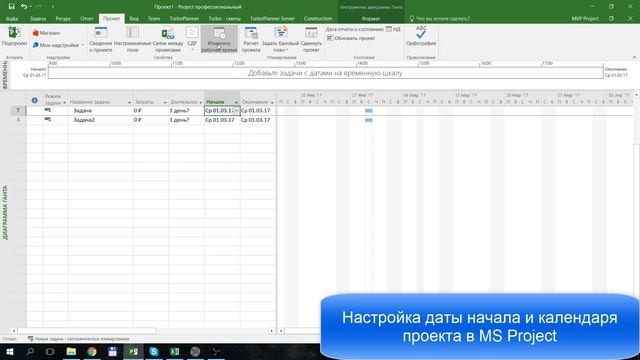Run Расчет проекта calculation

(251, 39)
